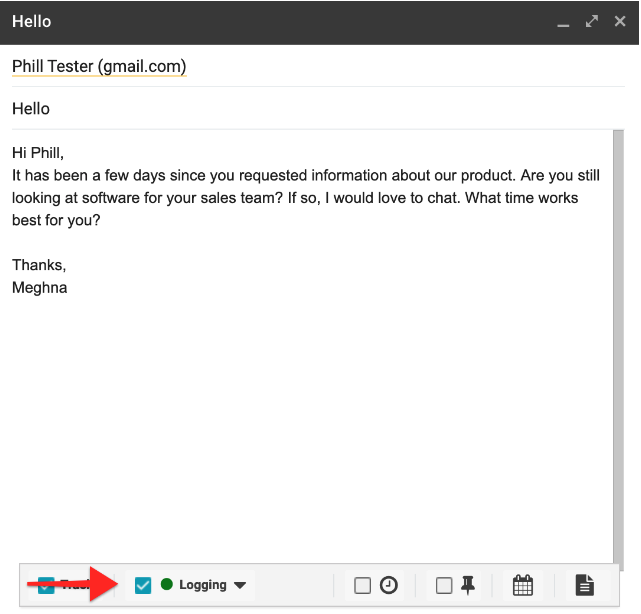Click the clock schedule icon
This screenshot has height=614, width=641.
click(388, 585)
